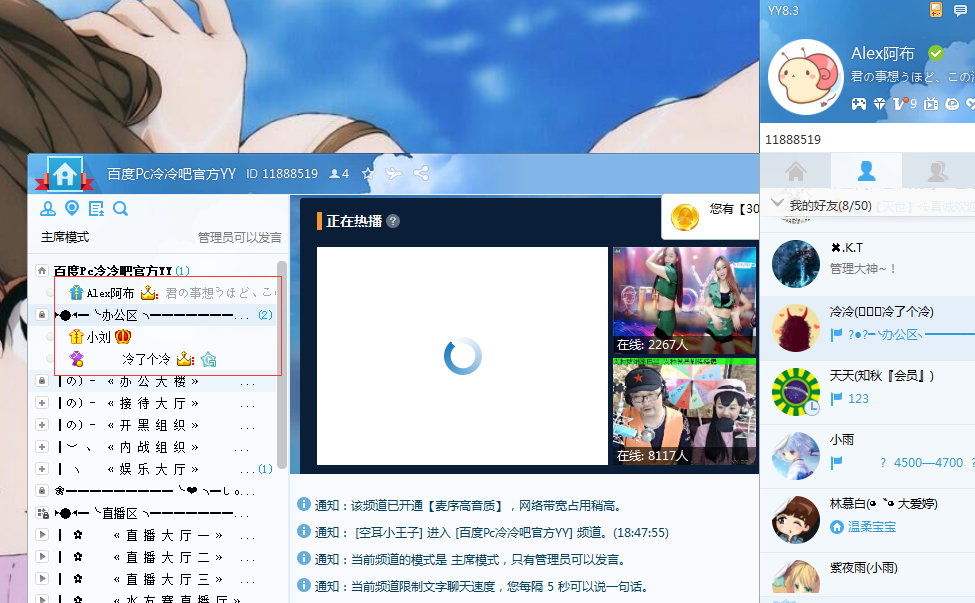Viewport: 975px width, 603px height.
Task: Switch to the home tab in YY main panel
Action: pyautogui.click(x=795, y=170)
